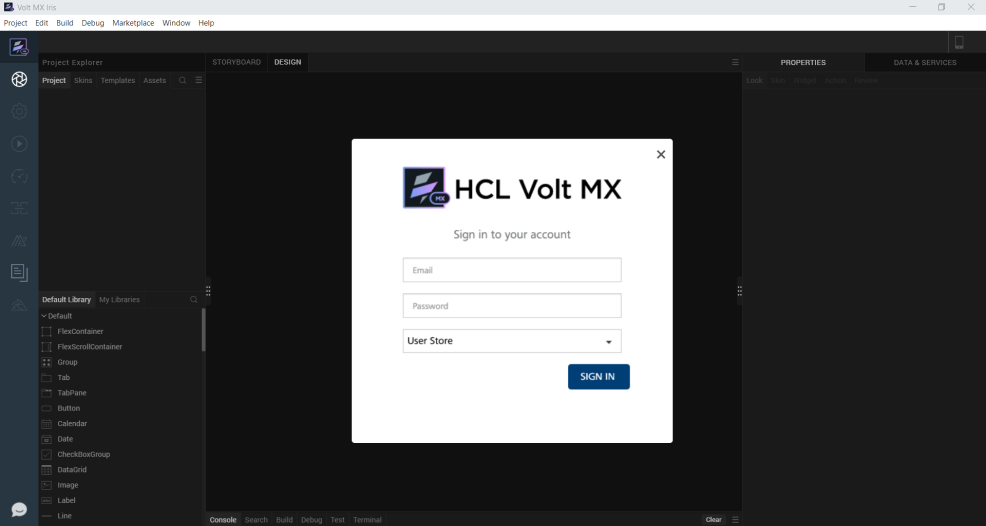Viewport: 986px width, 526px height.
Task: Click the Password input field
Action: tap(512, 306)
